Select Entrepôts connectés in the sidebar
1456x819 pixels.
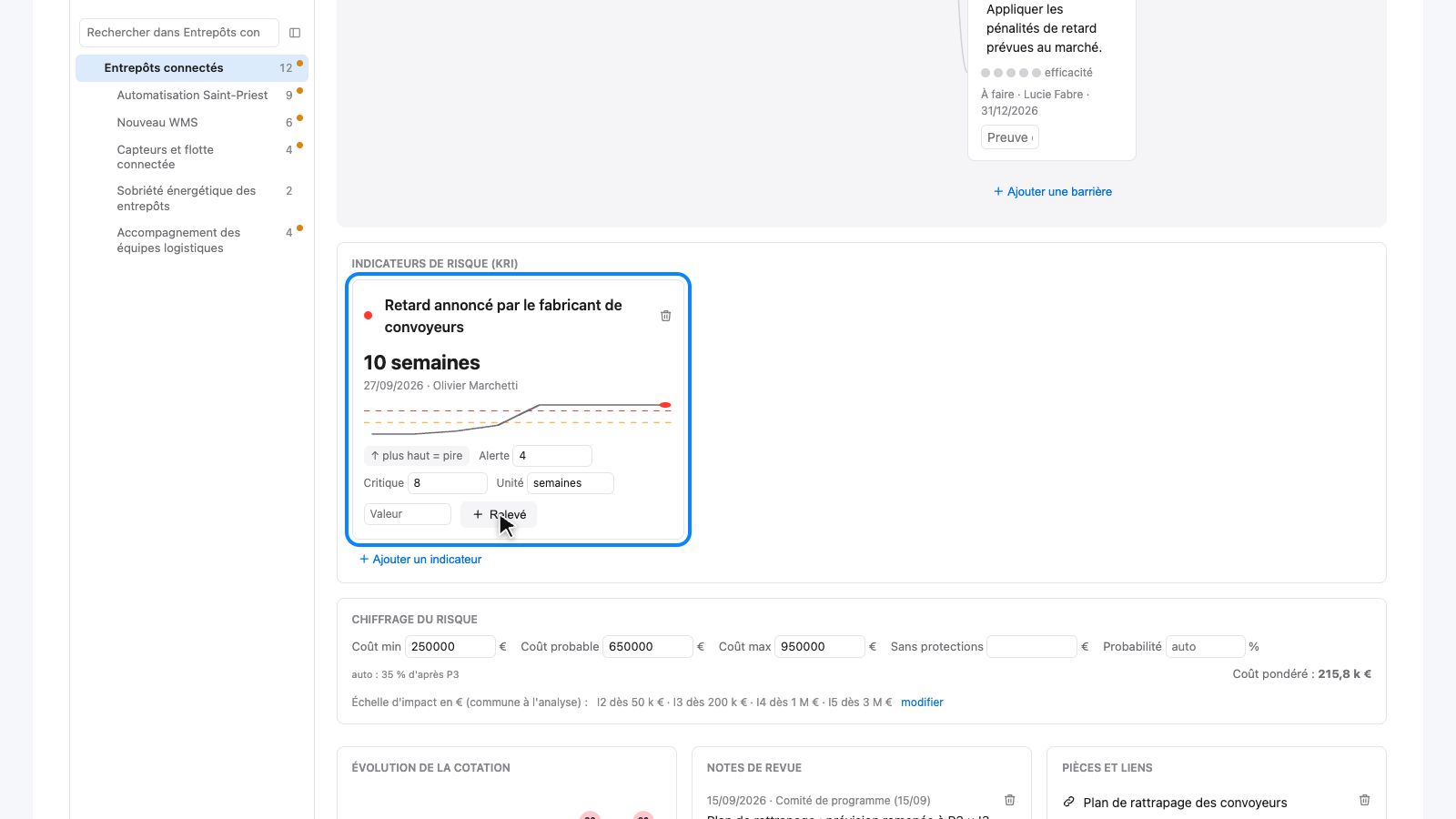192,68
